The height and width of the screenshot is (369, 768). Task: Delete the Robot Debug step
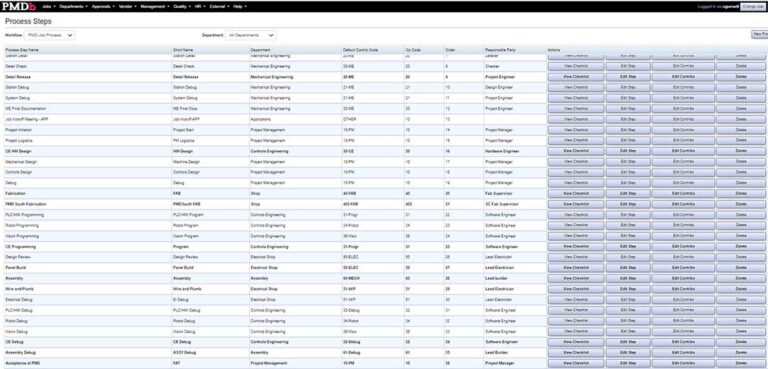click(741, 320)
